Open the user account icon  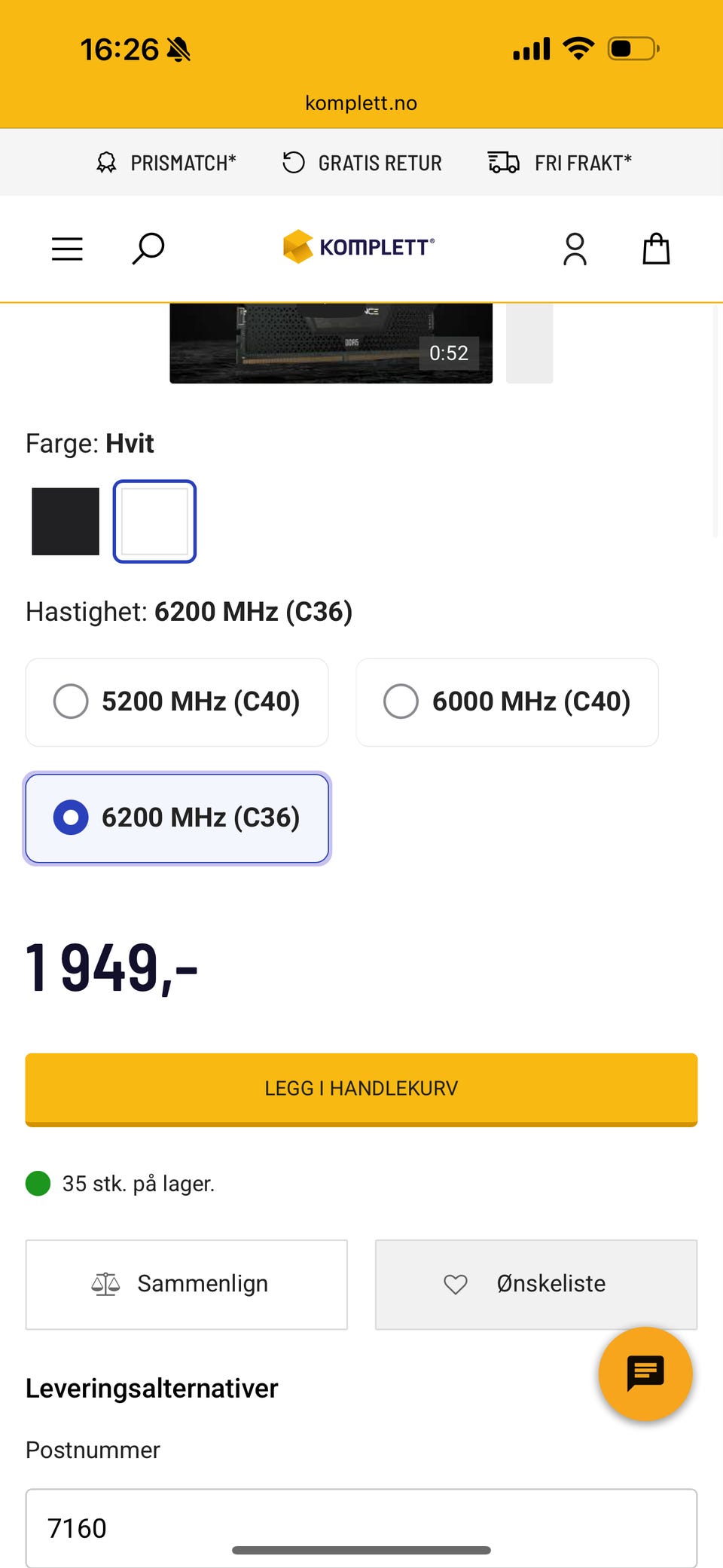[575, 249]
